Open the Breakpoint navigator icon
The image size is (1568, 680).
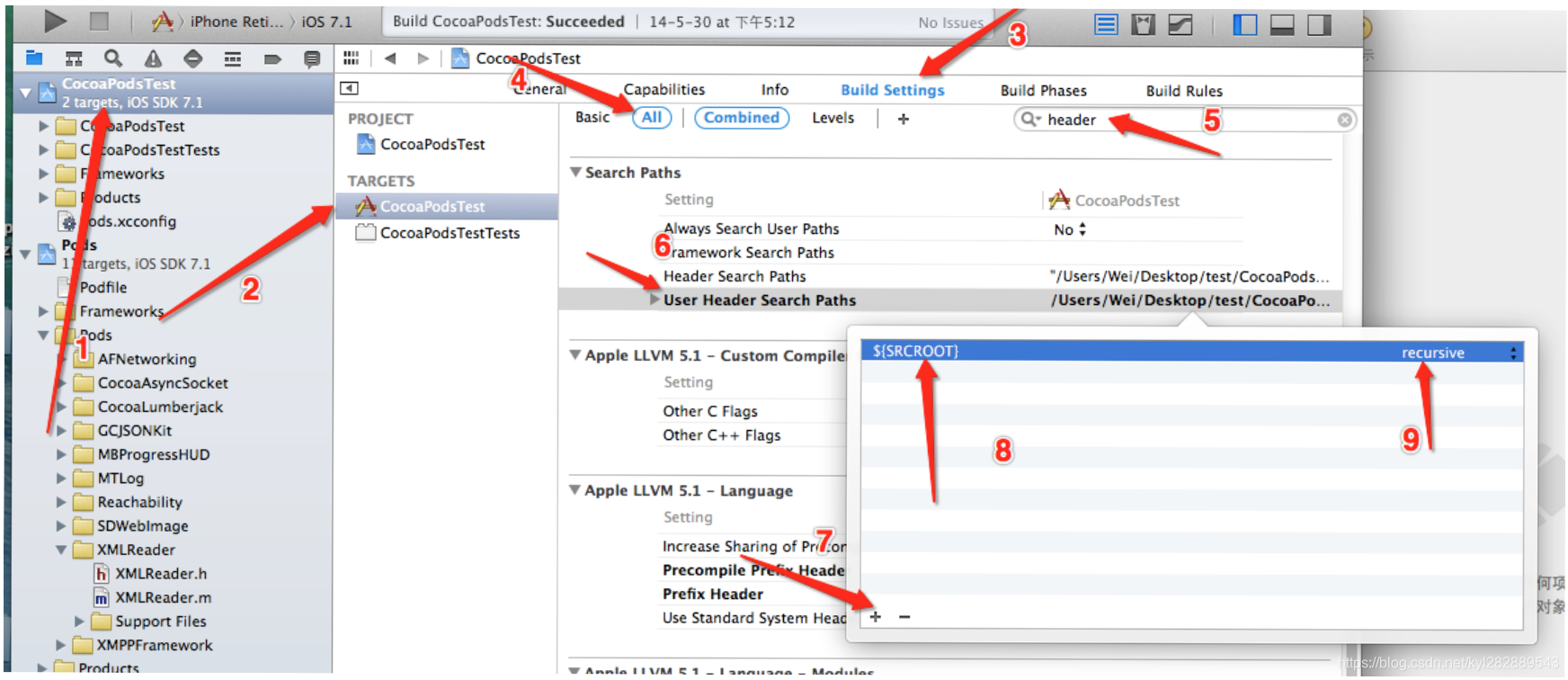pyautogui.click(x=272, y=59)
